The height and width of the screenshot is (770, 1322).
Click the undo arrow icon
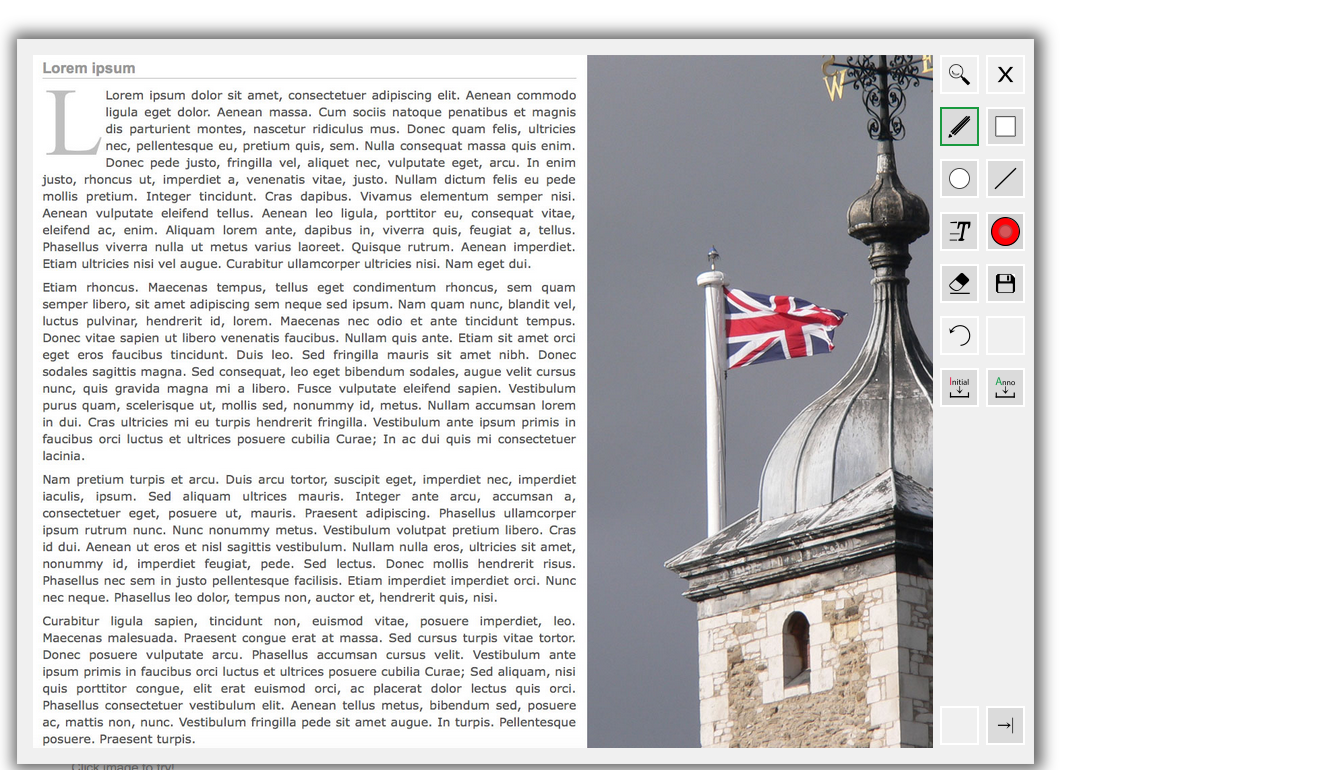pyautogui.click(x=959, y=335)
